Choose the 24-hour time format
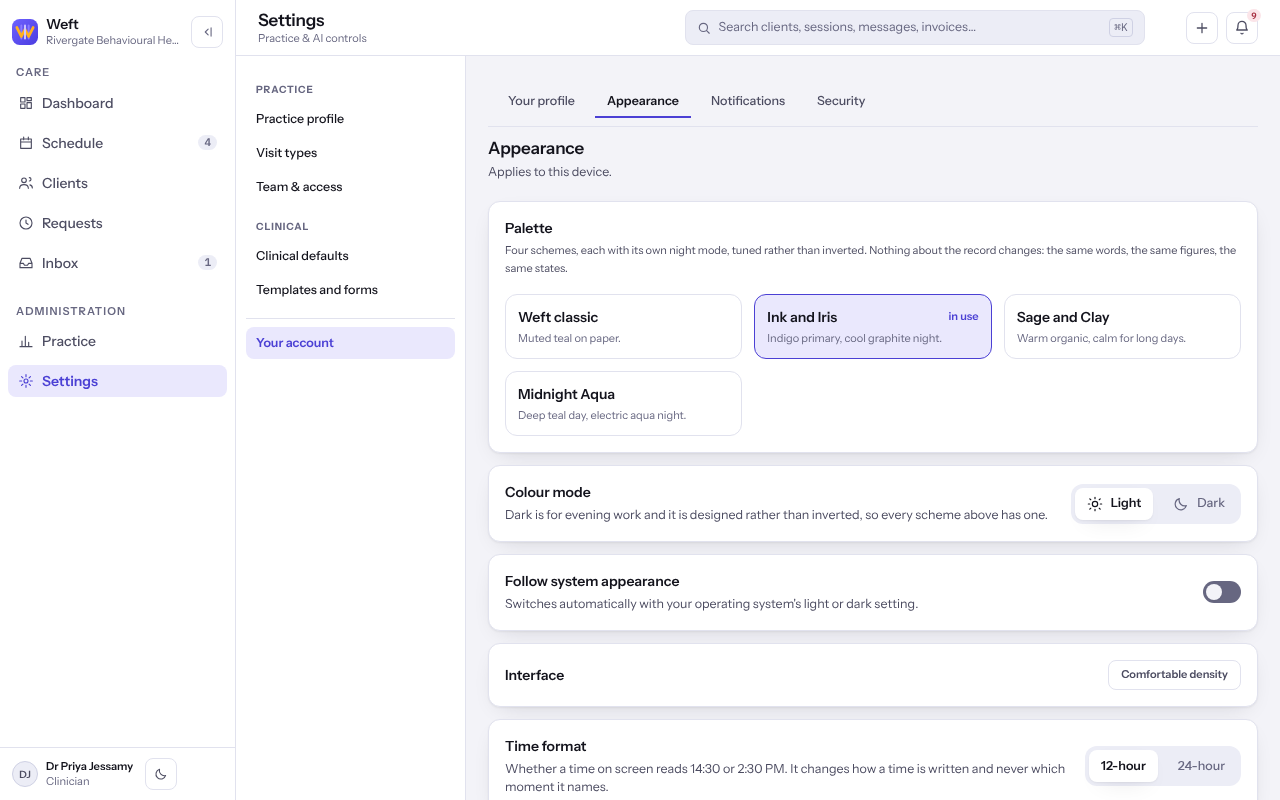Viewport: 1280px width, 800px height. 1201,766
